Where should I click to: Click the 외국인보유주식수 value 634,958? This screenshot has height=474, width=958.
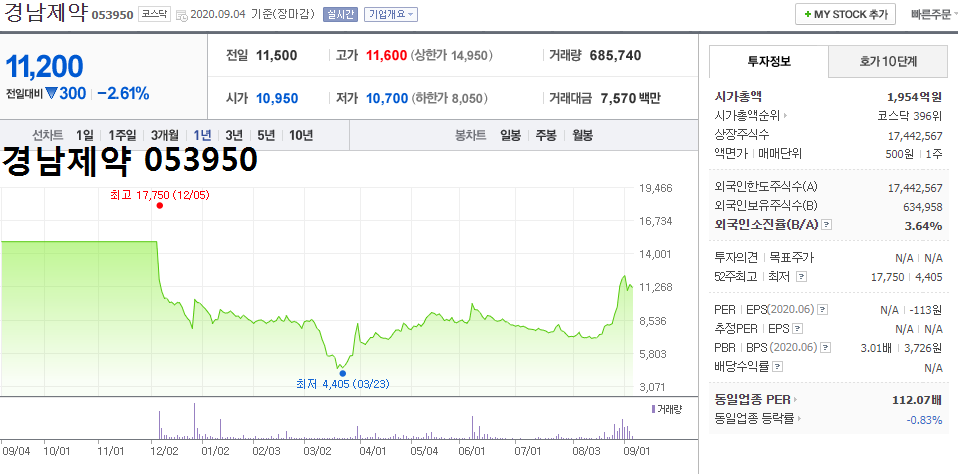pos(923,207)
